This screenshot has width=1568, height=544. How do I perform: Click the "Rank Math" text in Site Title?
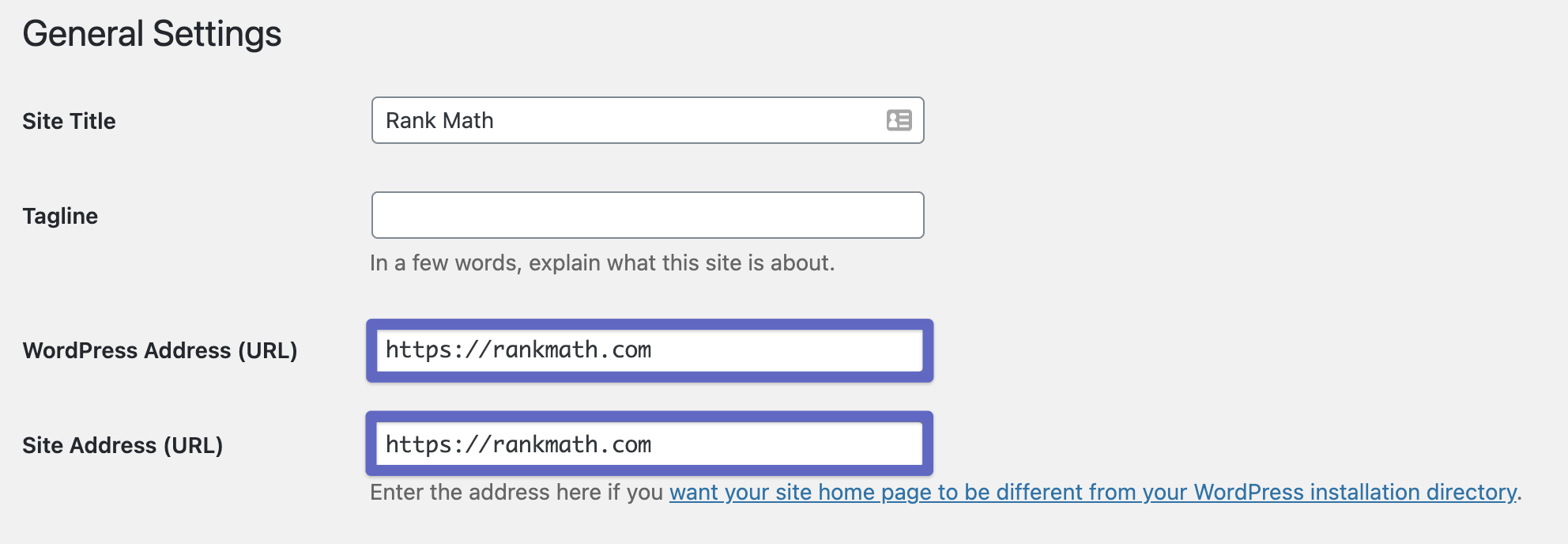[x=439, y=120]
